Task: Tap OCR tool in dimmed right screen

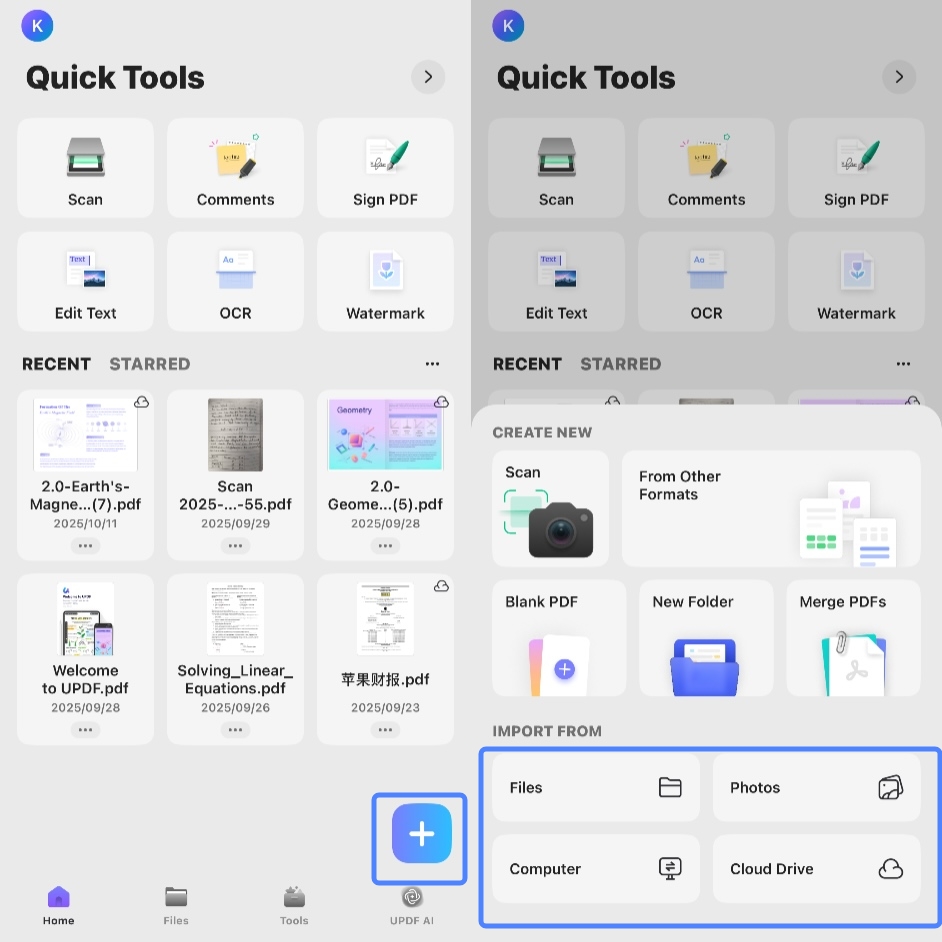Action: (706, 282)
